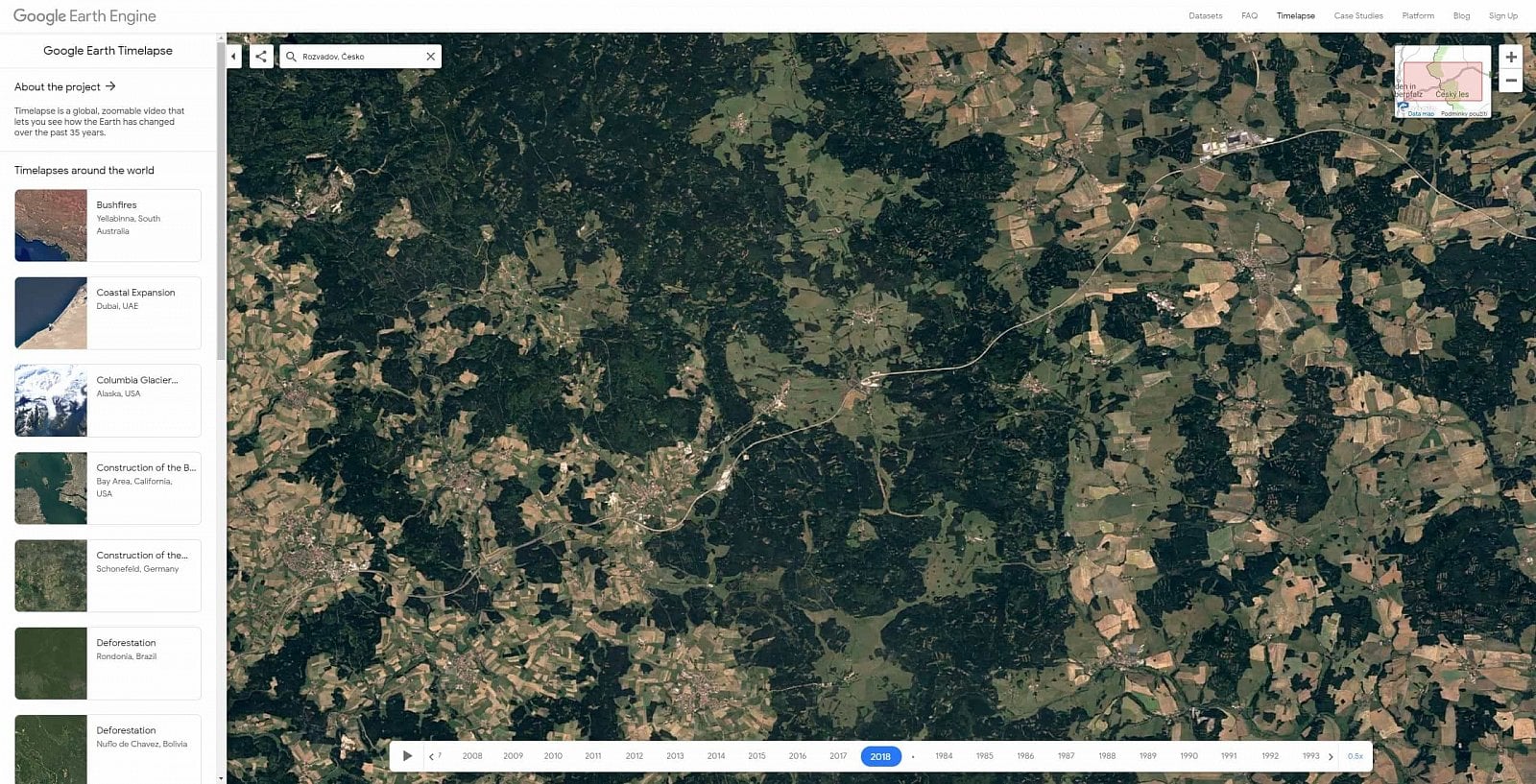Clear the Rozvadov search field
Screen dimensions: 1536x784
(431, 57)
